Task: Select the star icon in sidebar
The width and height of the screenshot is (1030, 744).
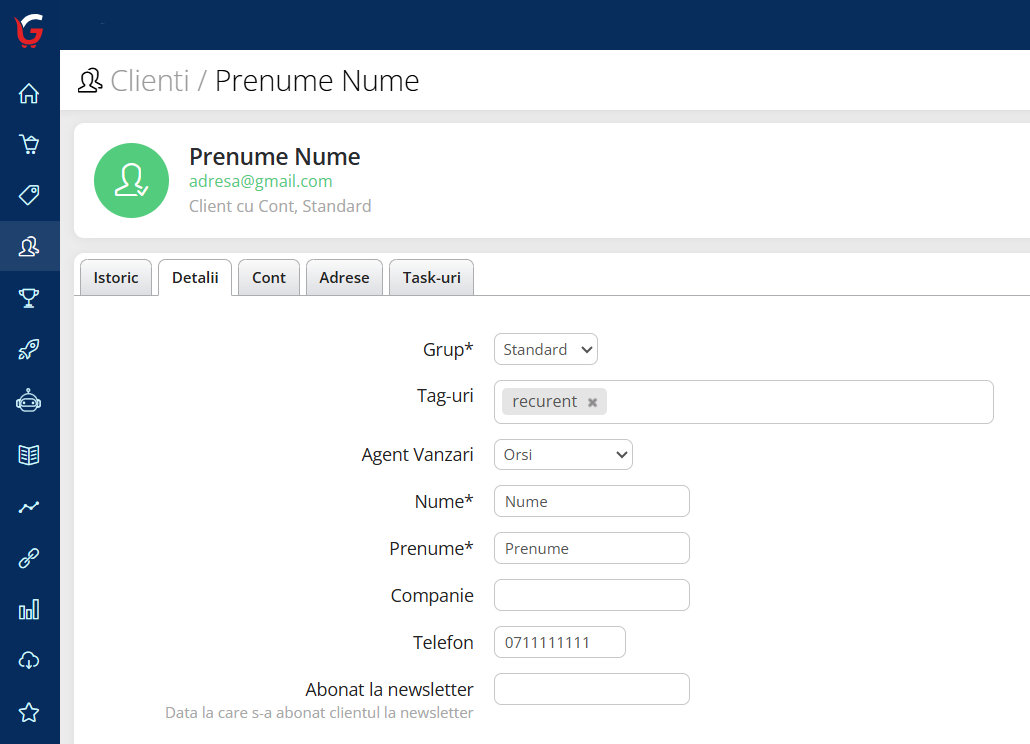Action: click(29, 712)
